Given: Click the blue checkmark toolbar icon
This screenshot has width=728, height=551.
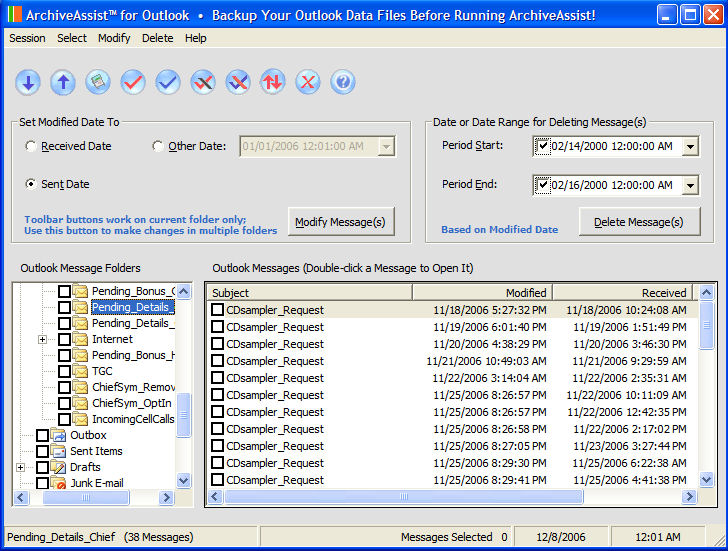Looking at the screenshot, I should [x=168, y=83].
